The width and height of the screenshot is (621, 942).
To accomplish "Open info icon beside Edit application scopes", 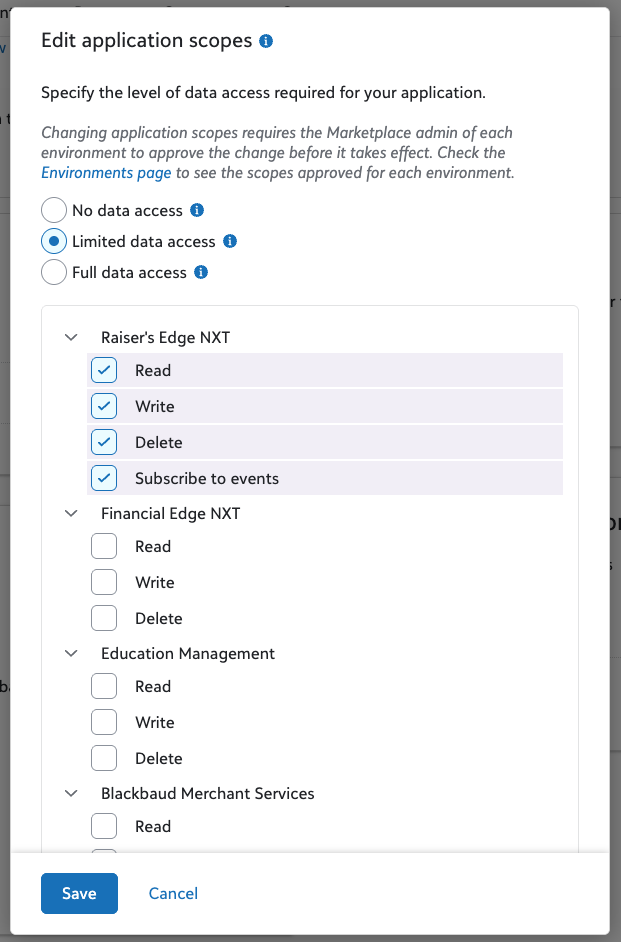I will [266, 41].
